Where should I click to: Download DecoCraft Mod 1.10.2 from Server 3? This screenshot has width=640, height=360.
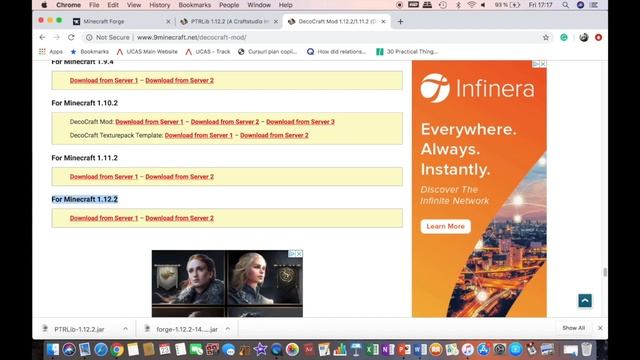[300, 122]
